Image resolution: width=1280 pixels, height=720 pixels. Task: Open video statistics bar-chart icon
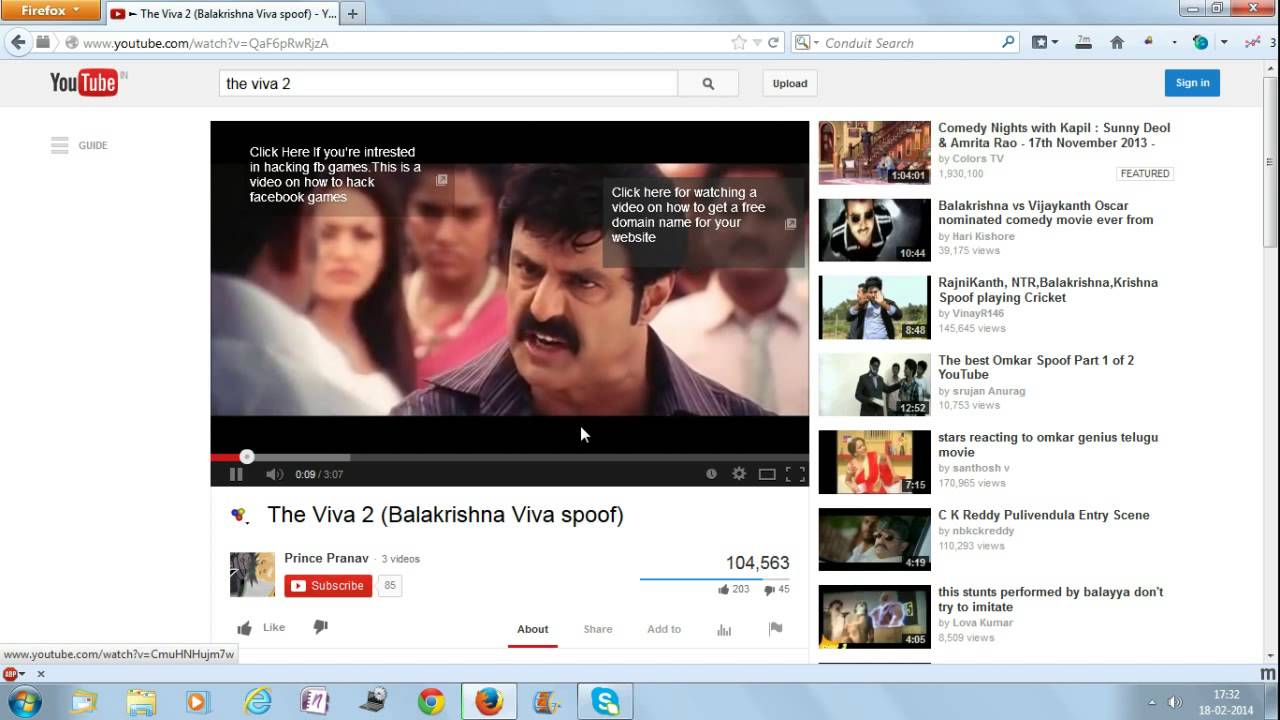724,629
